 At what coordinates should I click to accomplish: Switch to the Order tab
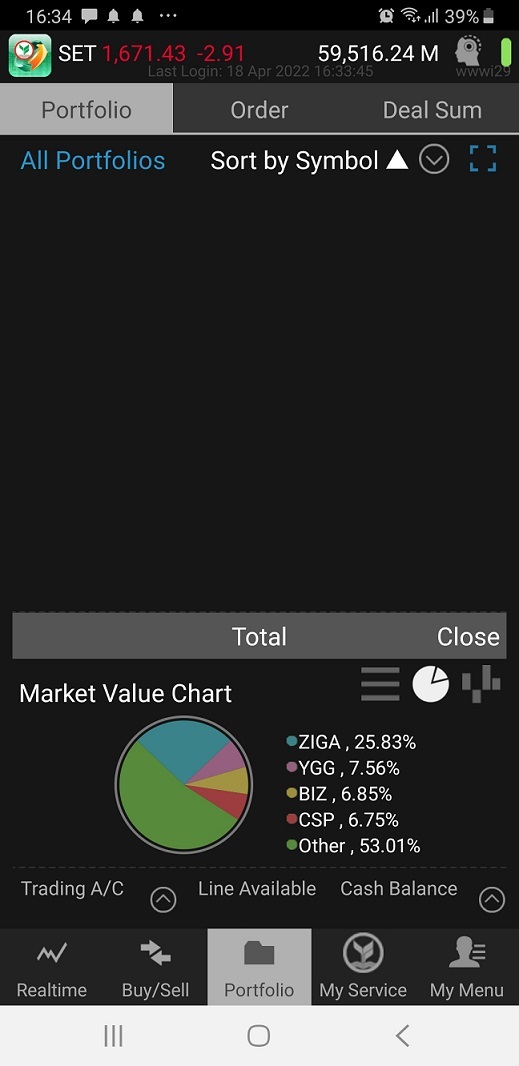coord(259,109)
